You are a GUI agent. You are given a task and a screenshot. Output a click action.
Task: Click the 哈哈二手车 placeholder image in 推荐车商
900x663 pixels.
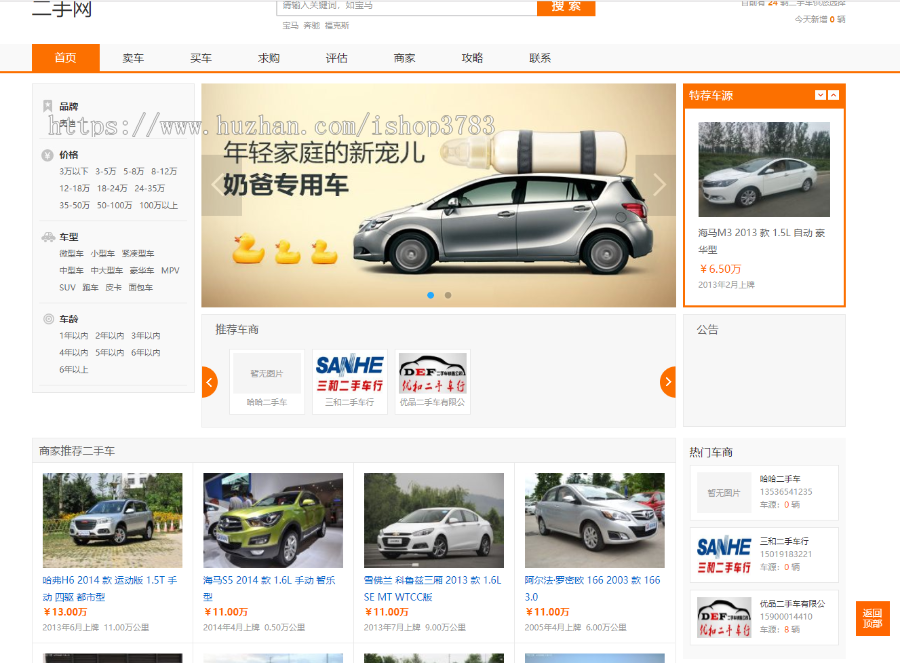[267, 373]
